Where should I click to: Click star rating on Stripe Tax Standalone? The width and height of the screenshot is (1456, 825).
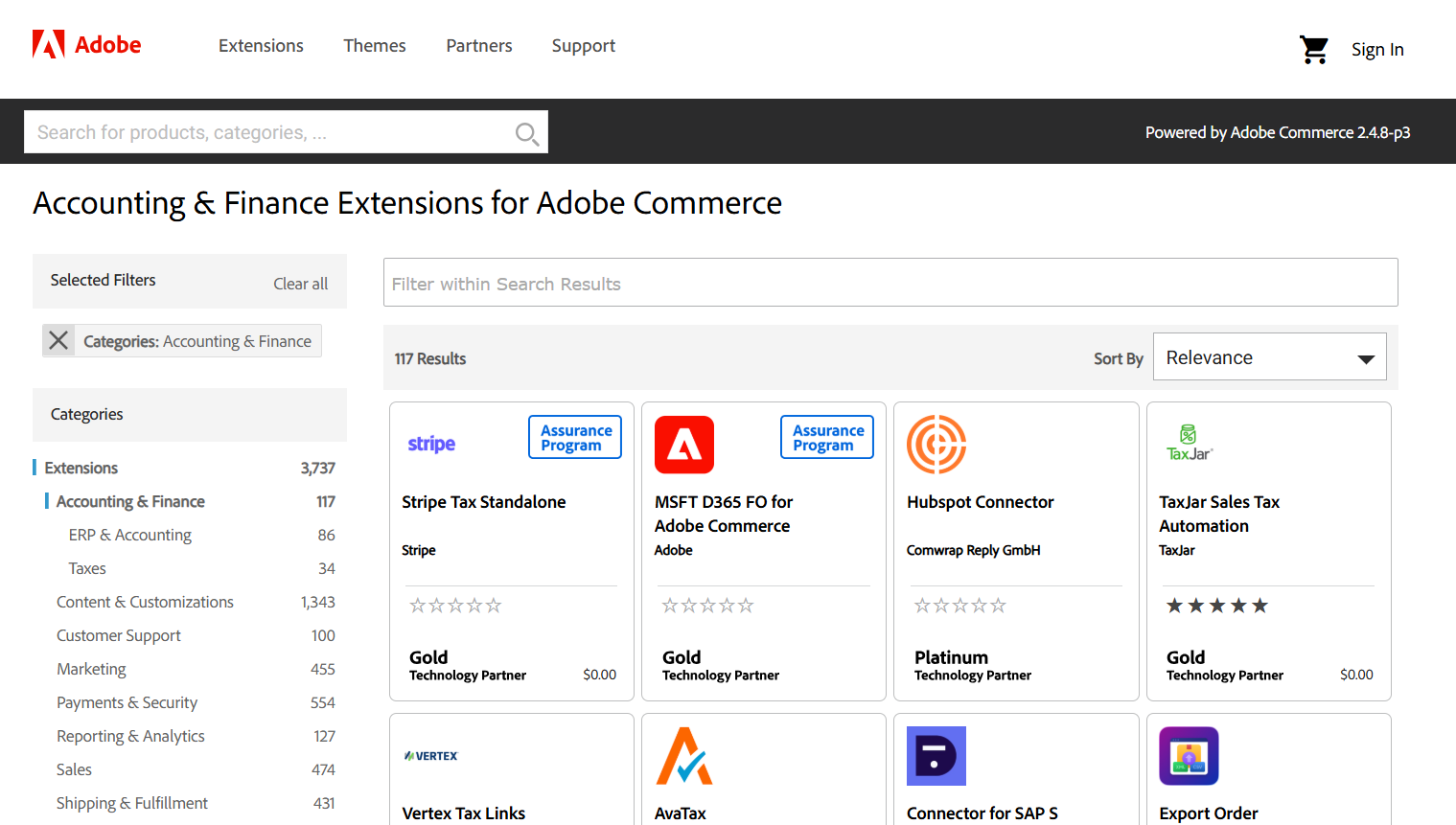[x=455, y=606]
